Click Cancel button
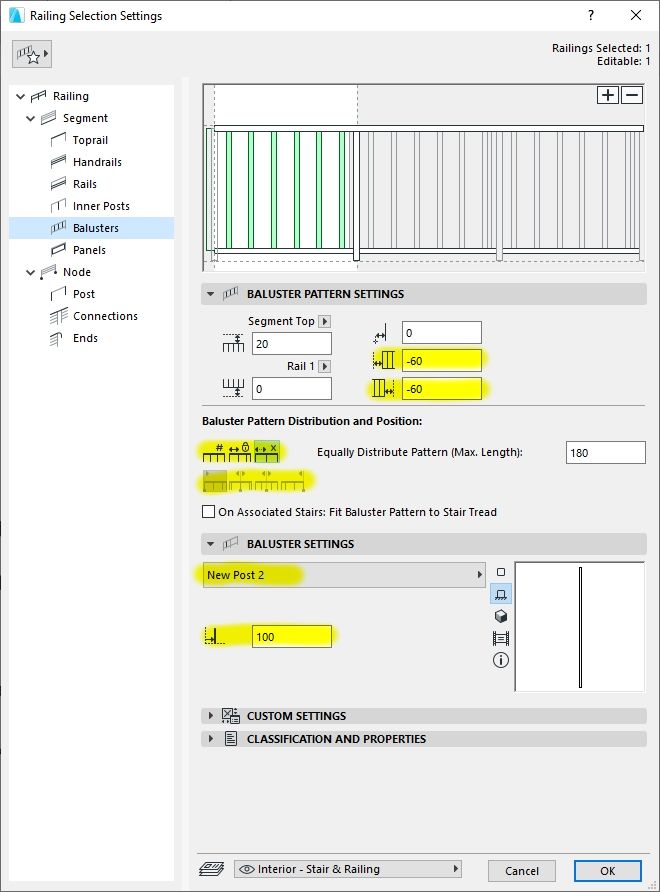Screen dimensions: 660x892 (522, 871)
